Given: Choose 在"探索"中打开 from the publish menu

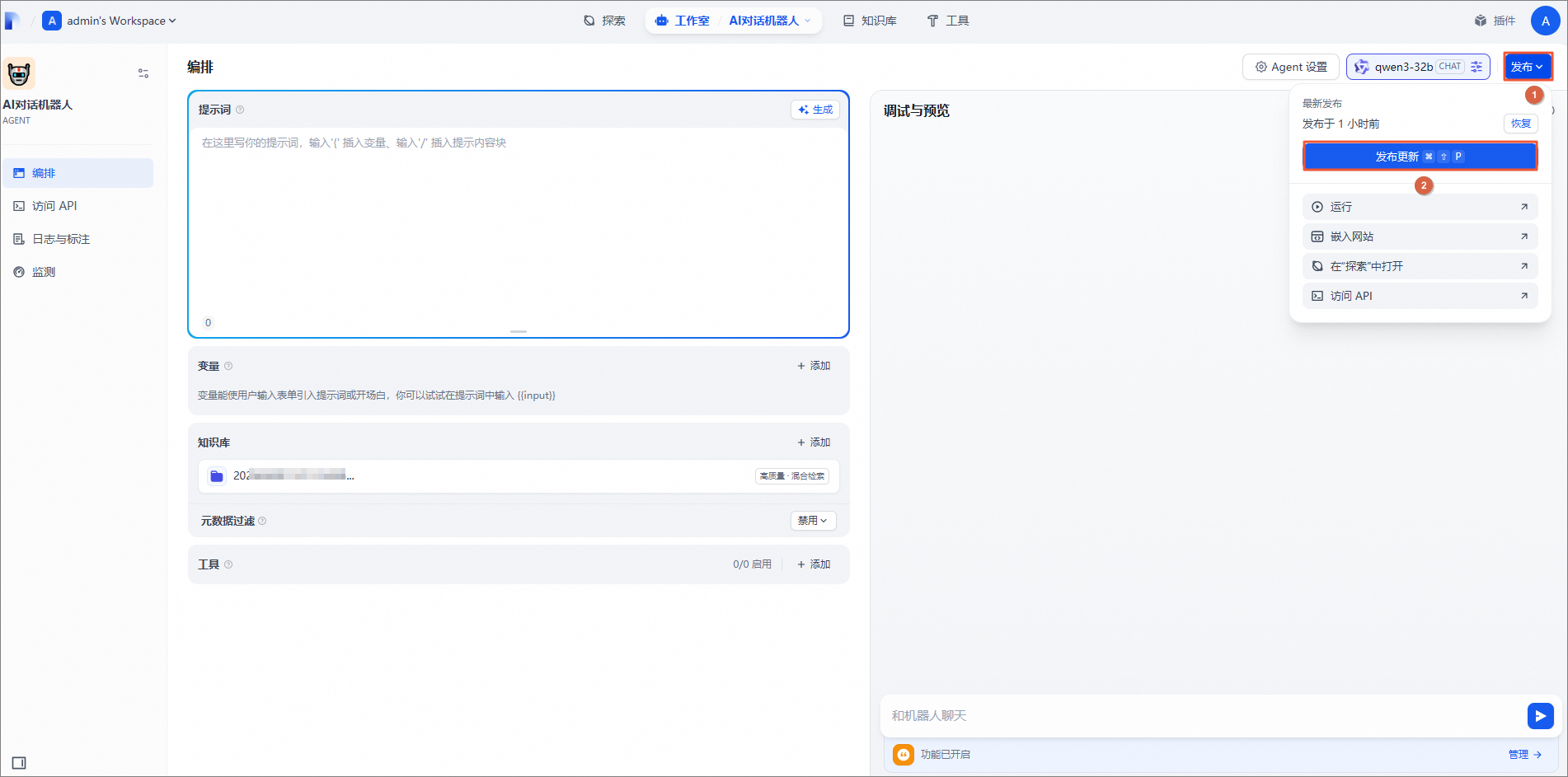Looking at the screenshot, I should tap(1420, 266).
